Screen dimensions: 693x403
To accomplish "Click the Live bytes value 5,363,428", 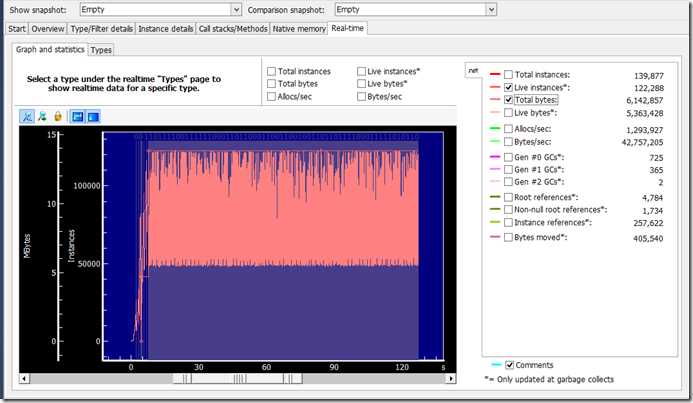I will coord(645,113).
